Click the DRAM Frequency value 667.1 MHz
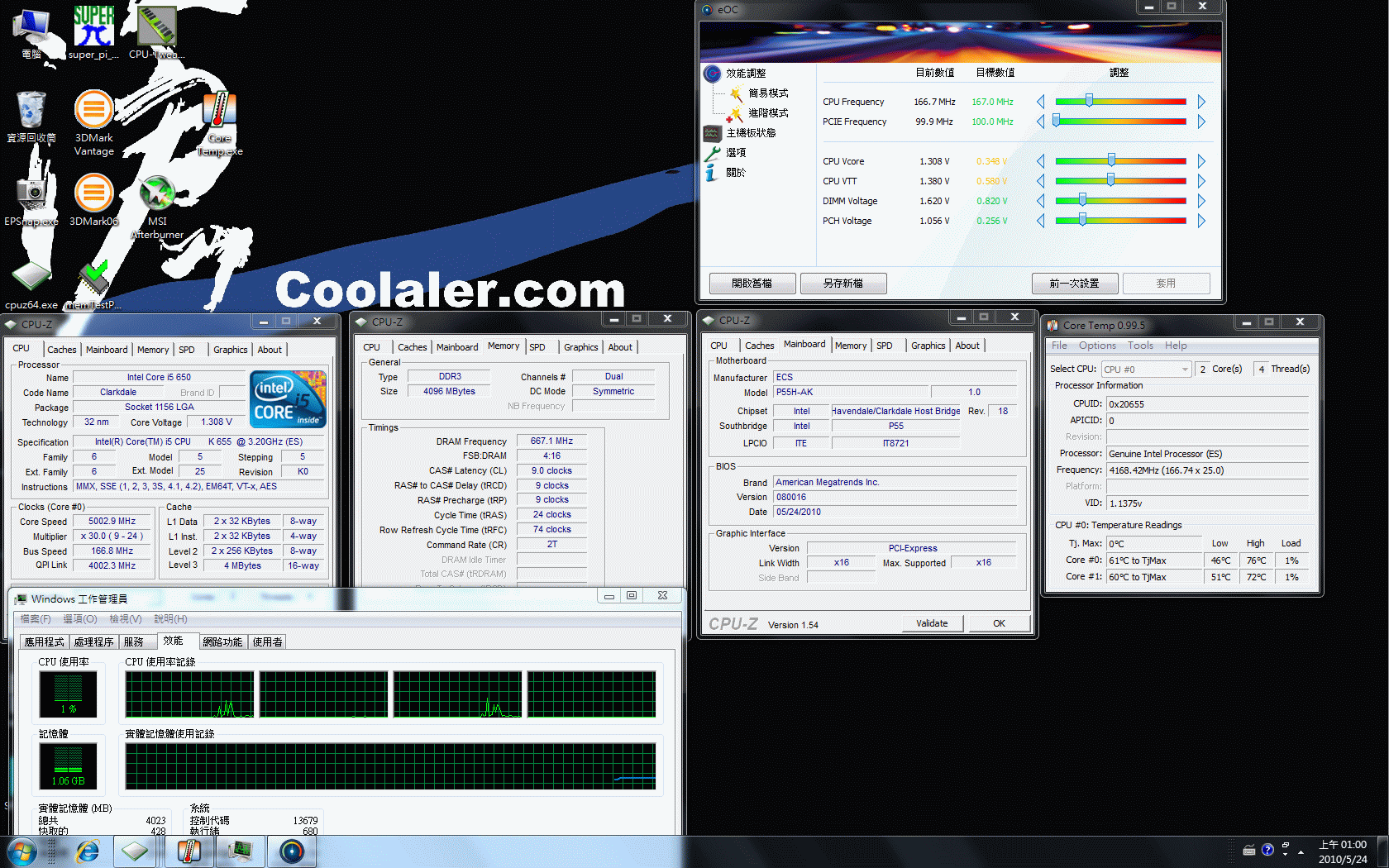The width and height of the screenshot is (1389, 868). pyautogui.click(x=551, y=441)
